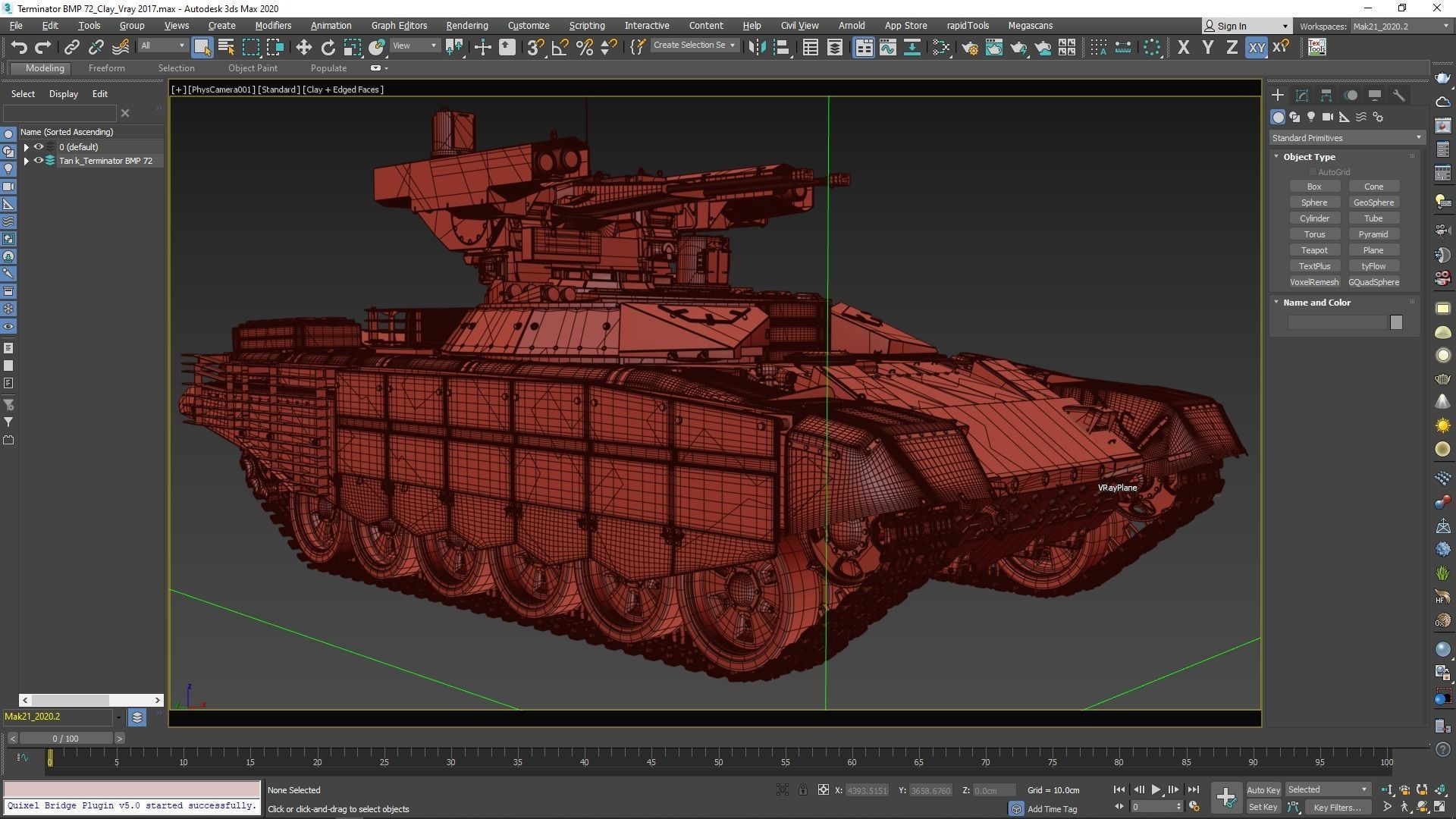Toggle Auto Key animation mode

1263,789
